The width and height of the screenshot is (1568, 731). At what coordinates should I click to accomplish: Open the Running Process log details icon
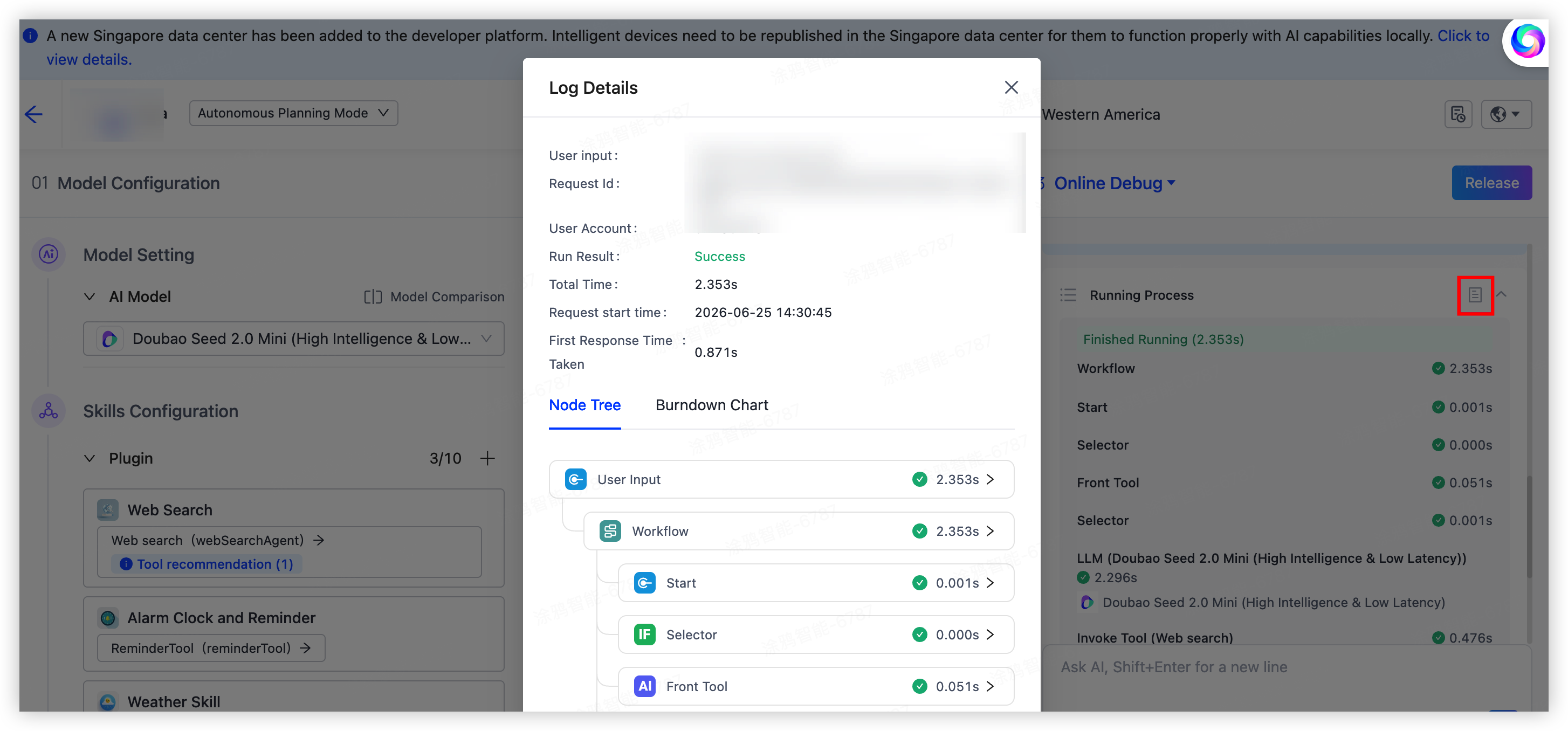click(1474, 294)
